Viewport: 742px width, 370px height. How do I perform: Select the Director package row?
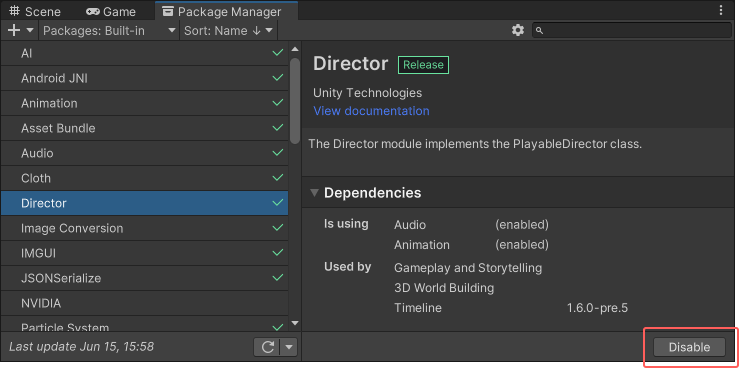(x=144, y=203)
